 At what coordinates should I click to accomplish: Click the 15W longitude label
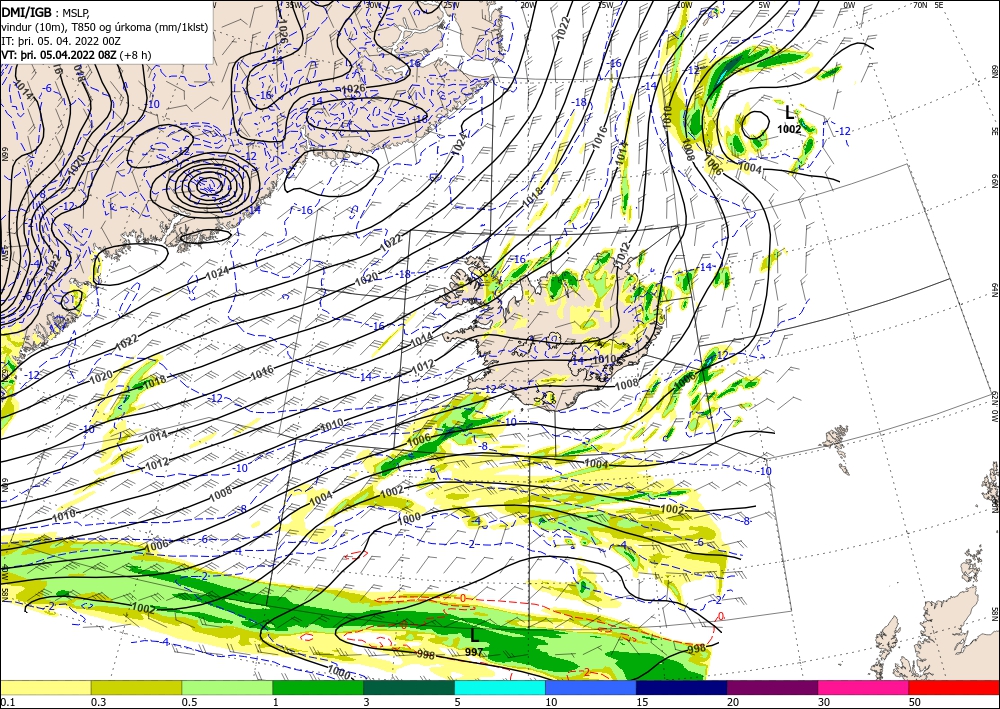click(x=606, y=5)
